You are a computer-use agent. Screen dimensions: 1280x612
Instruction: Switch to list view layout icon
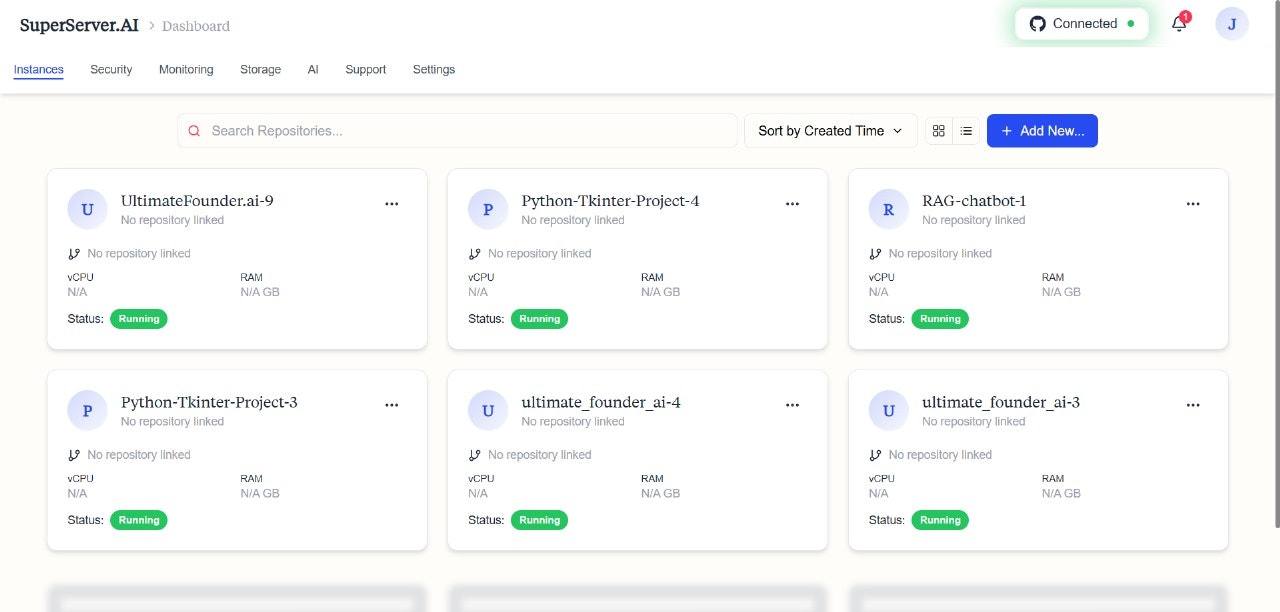click(966, 131)
